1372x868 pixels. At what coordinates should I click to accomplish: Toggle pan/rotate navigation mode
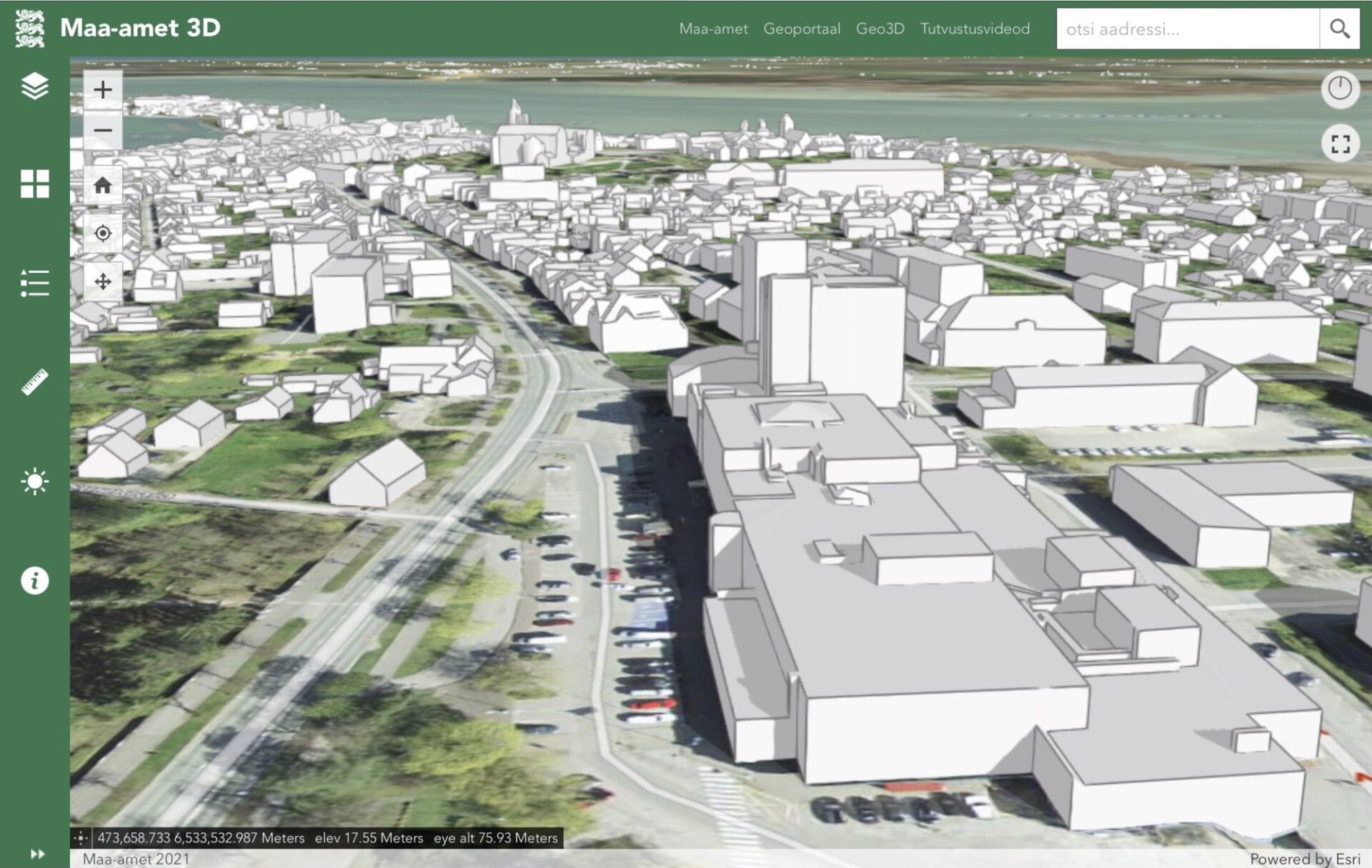(x=103, y=281)
